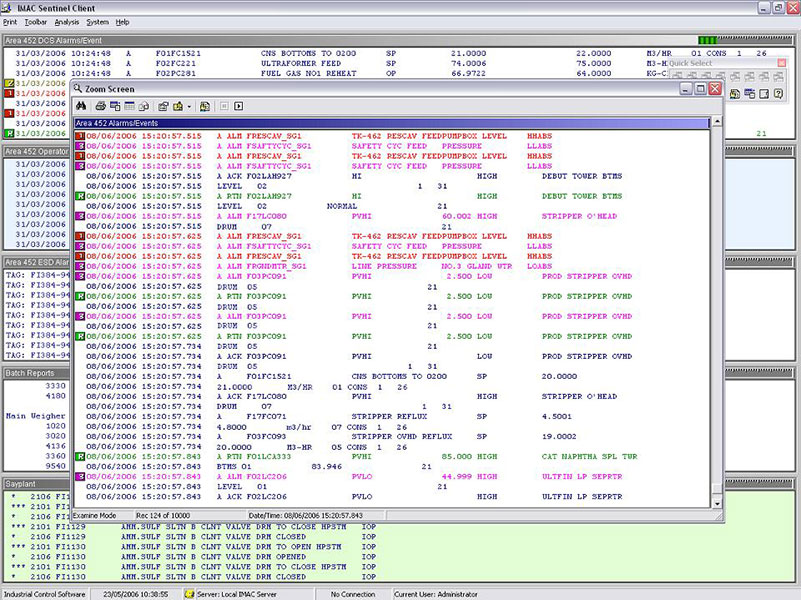
Task: Close the Quick Select floating toolbar
Action: [x=782, y=63]
